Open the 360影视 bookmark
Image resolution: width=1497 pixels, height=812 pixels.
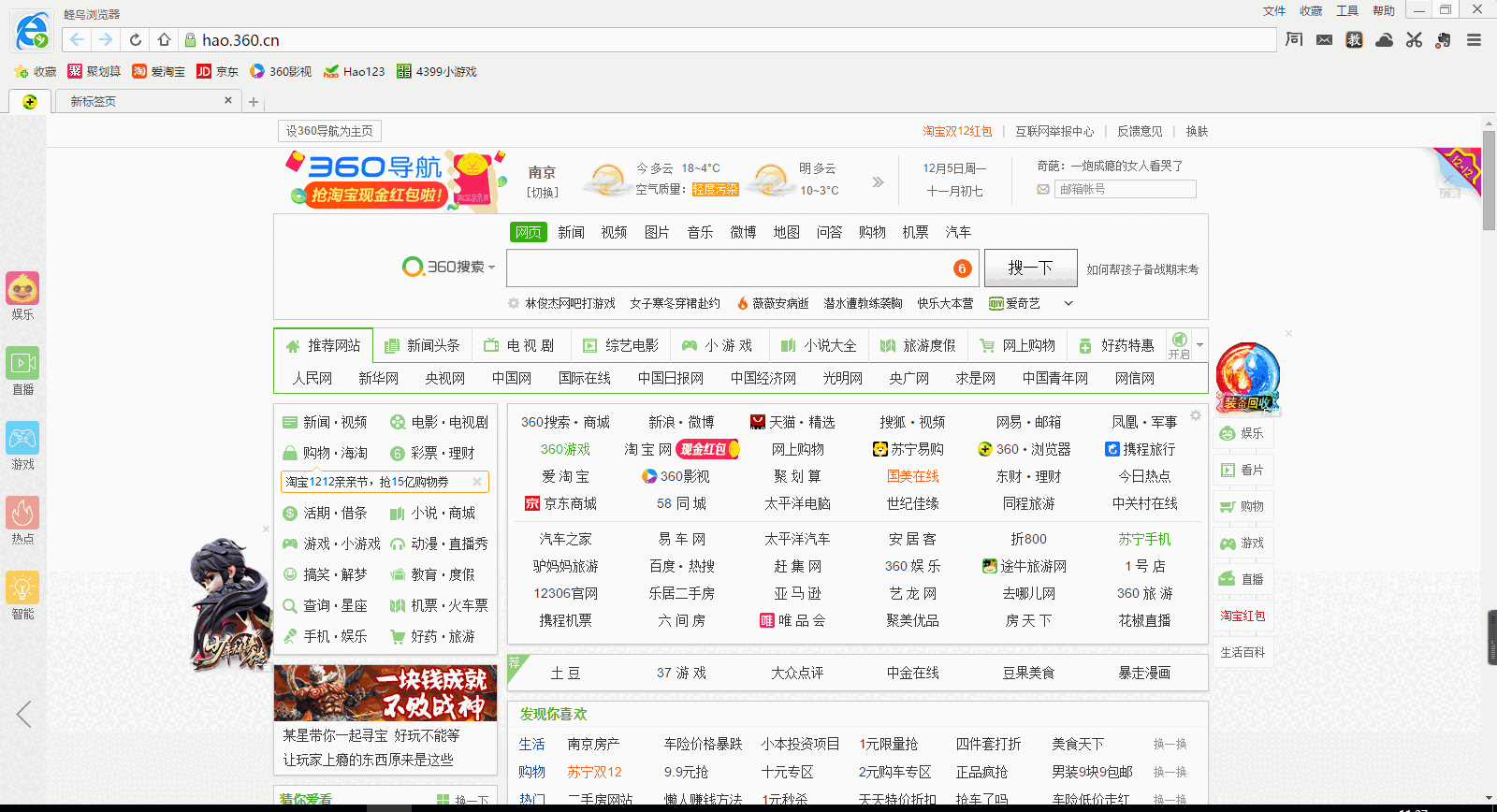coord(281,71)
